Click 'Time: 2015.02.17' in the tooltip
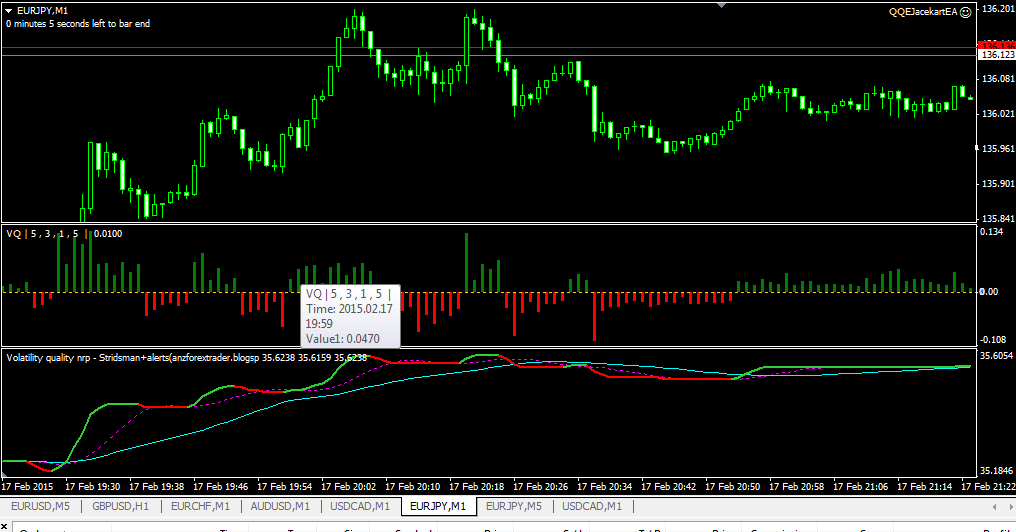This screenshot has height=532, width=1016. (349, 309)
